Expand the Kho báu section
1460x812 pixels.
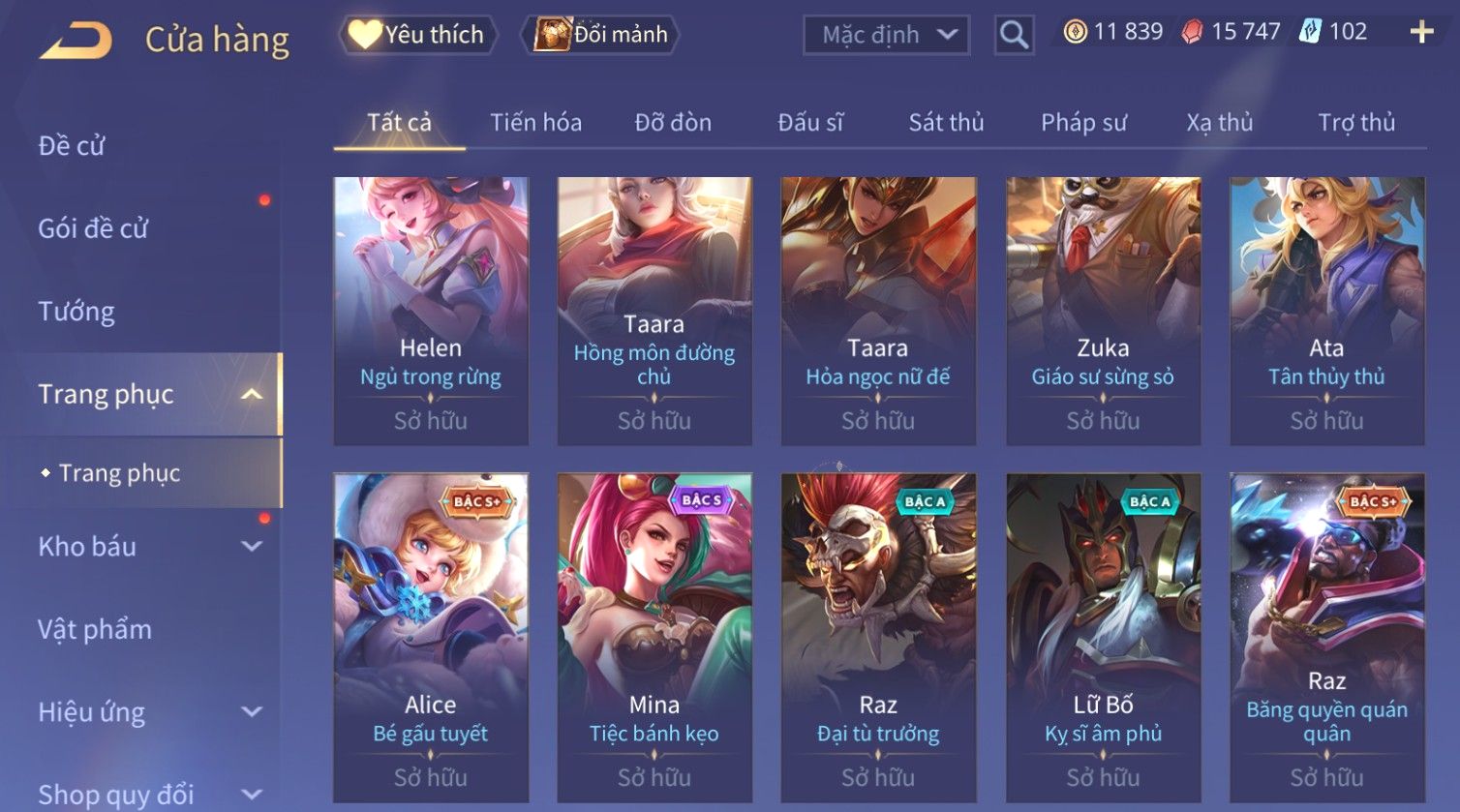pyautogui.click(x=252, y=546)
